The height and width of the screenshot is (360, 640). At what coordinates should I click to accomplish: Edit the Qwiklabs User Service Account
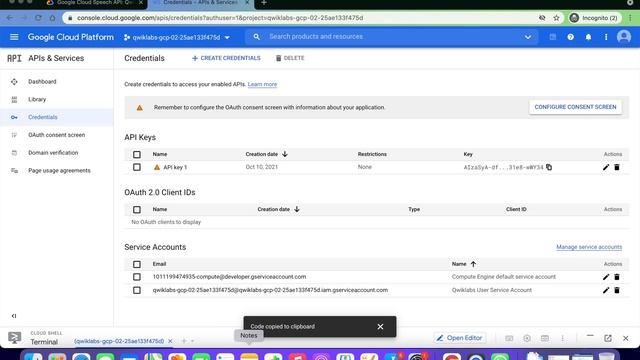[x=606, y=290]
